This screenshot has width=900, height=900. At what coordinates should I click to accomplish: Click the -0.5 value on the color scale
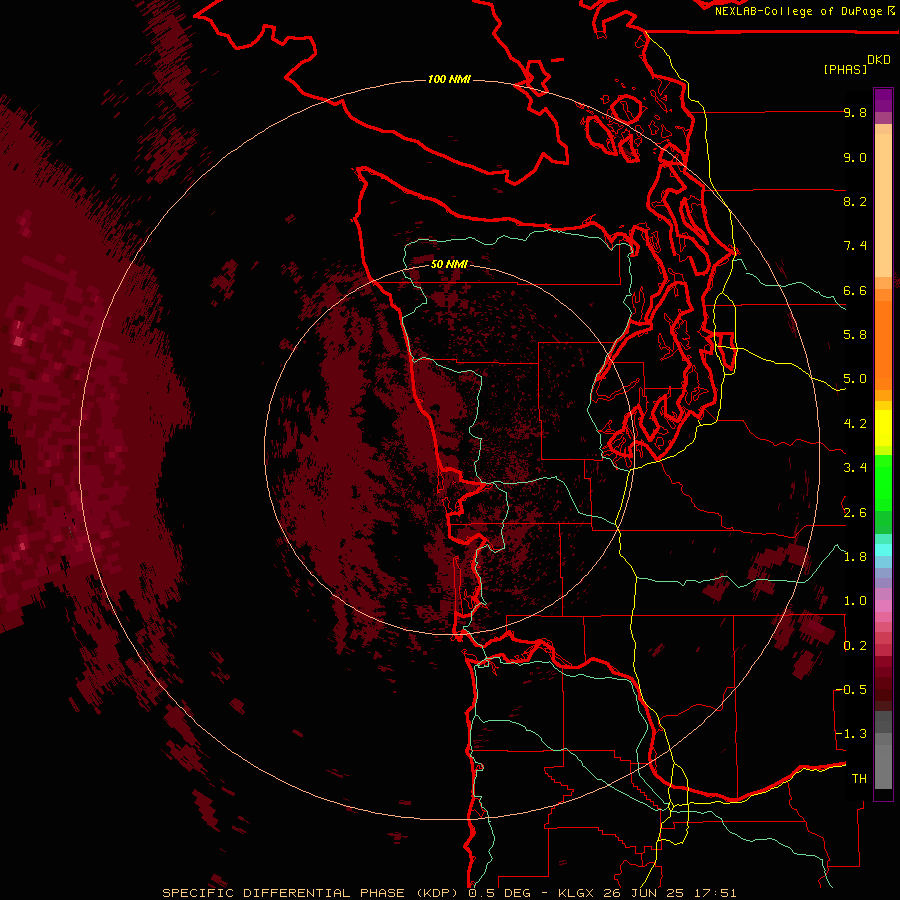point(851,690)
